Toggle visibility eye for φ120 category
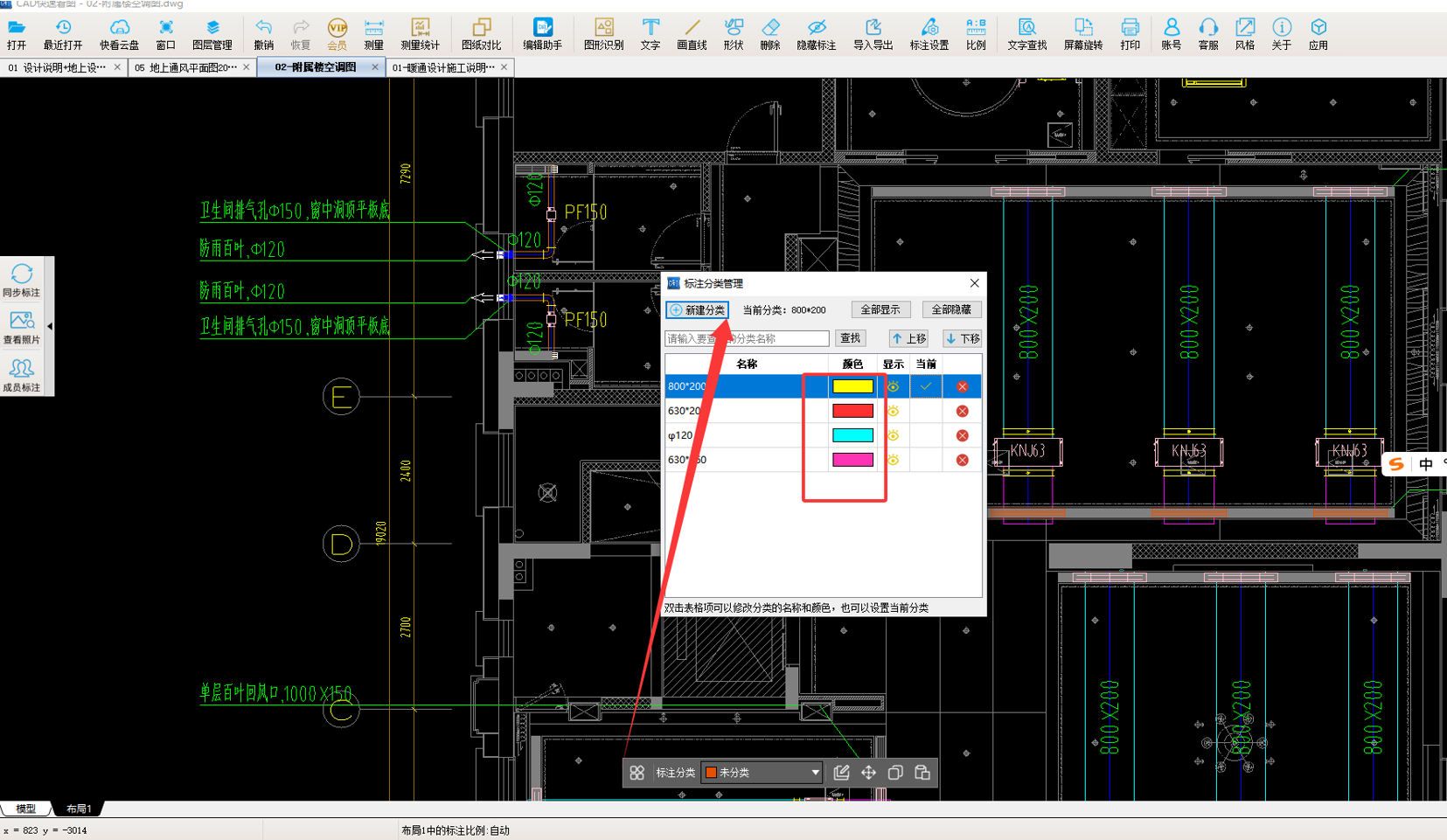 click(893, 435)
